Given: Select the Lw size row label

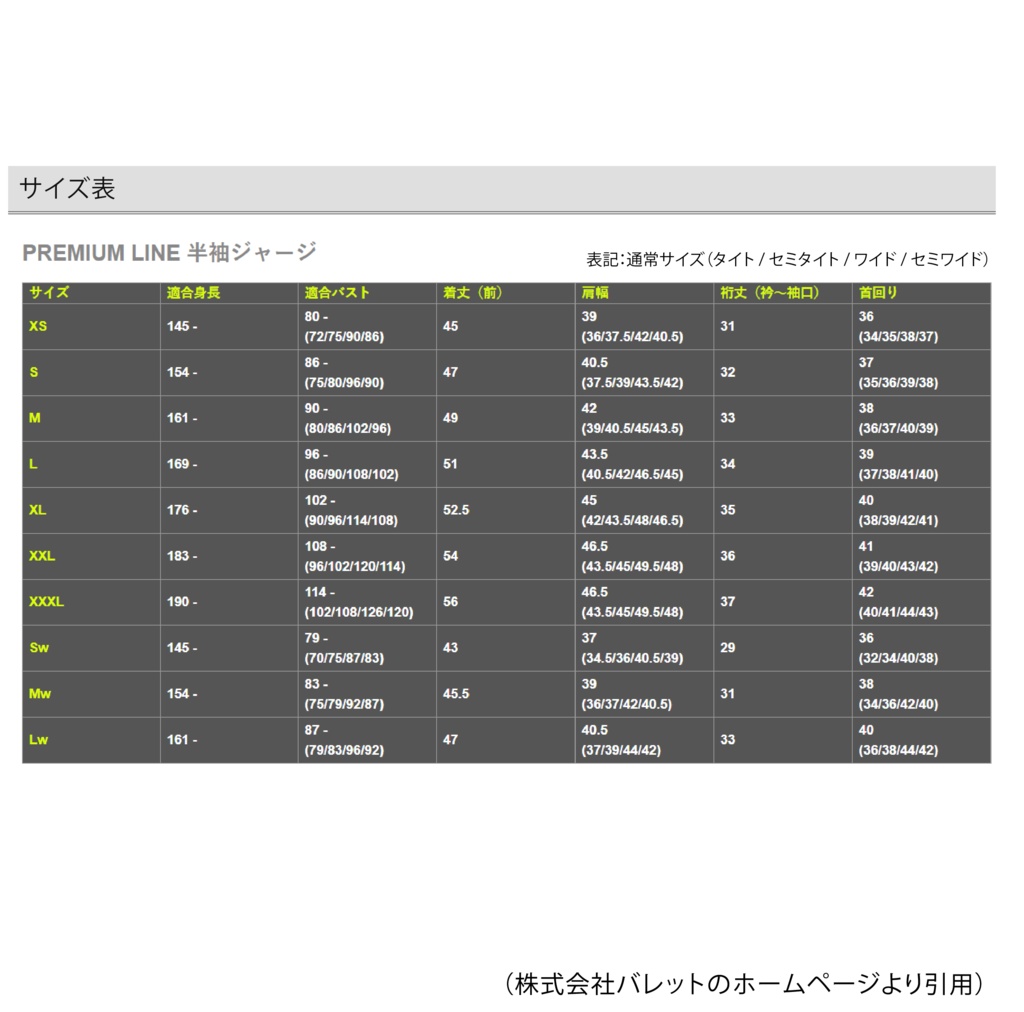Looking at the screenshot, I should click(36, 739).
